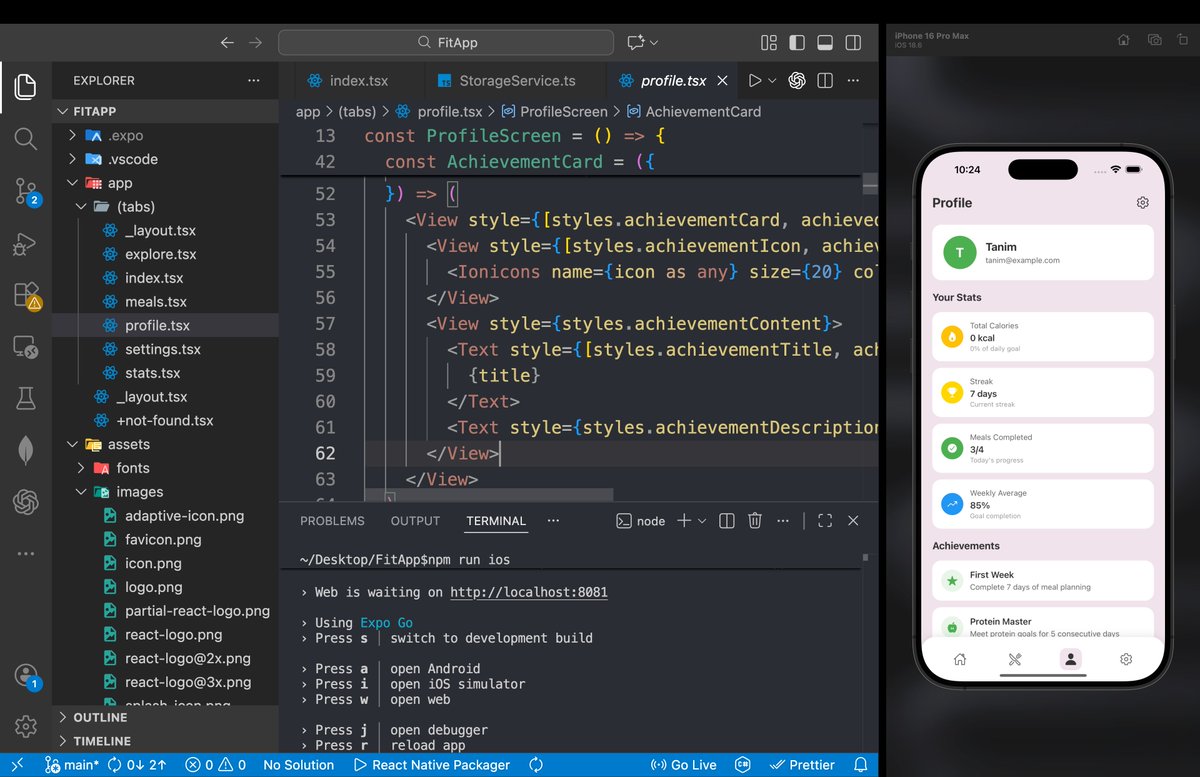The width and height of the screenshot is (1200, 777).
Task: Close the terminal panel
Action: click(x=853, y=521)
